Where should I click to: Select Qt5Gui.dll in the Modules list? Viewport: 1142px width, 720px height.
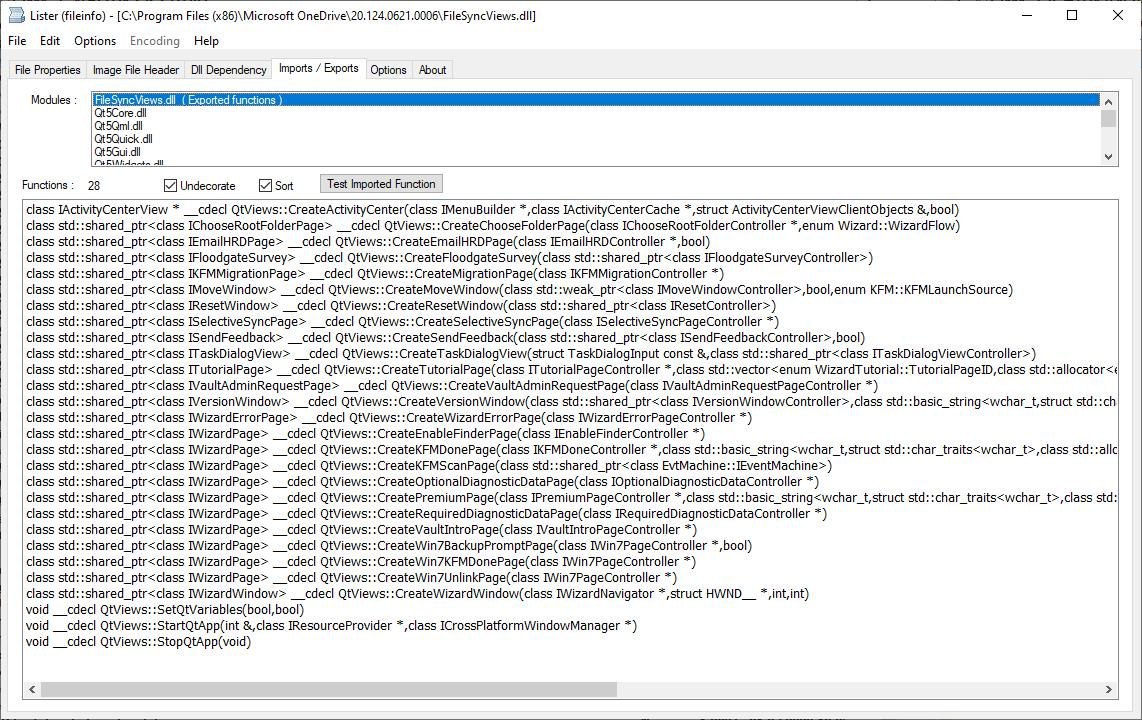pyautogui.click(x=596, y=152)
